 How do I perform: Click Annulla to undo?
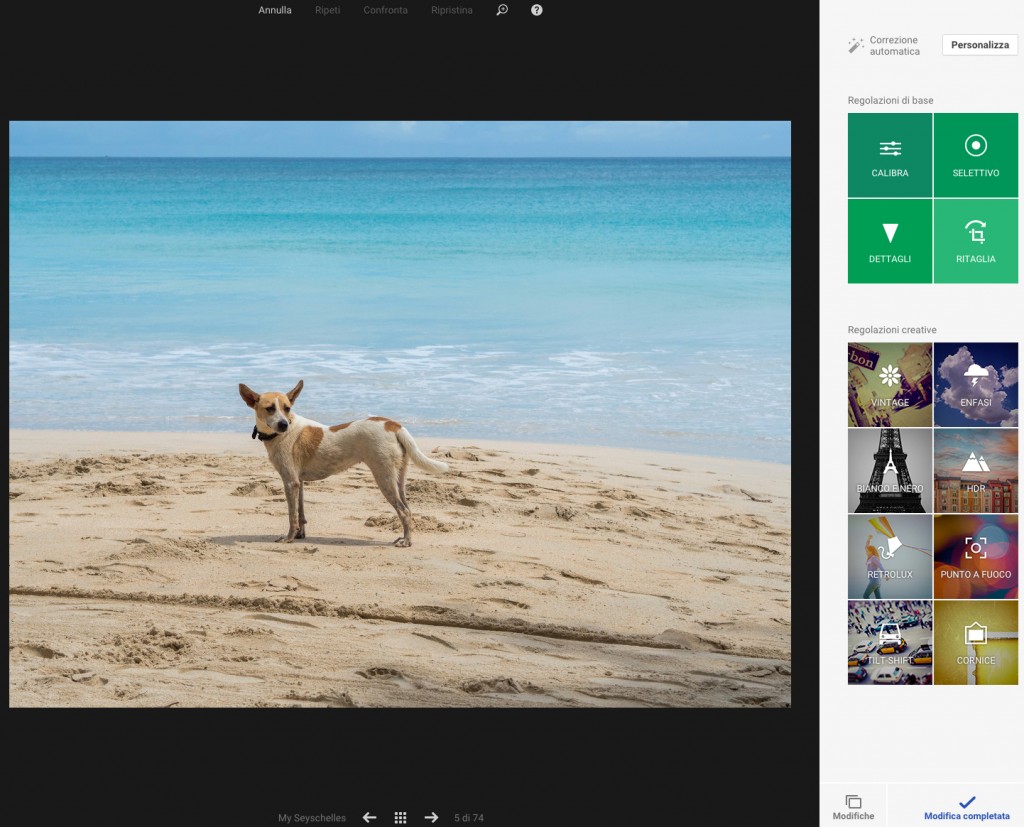[275, 10]
